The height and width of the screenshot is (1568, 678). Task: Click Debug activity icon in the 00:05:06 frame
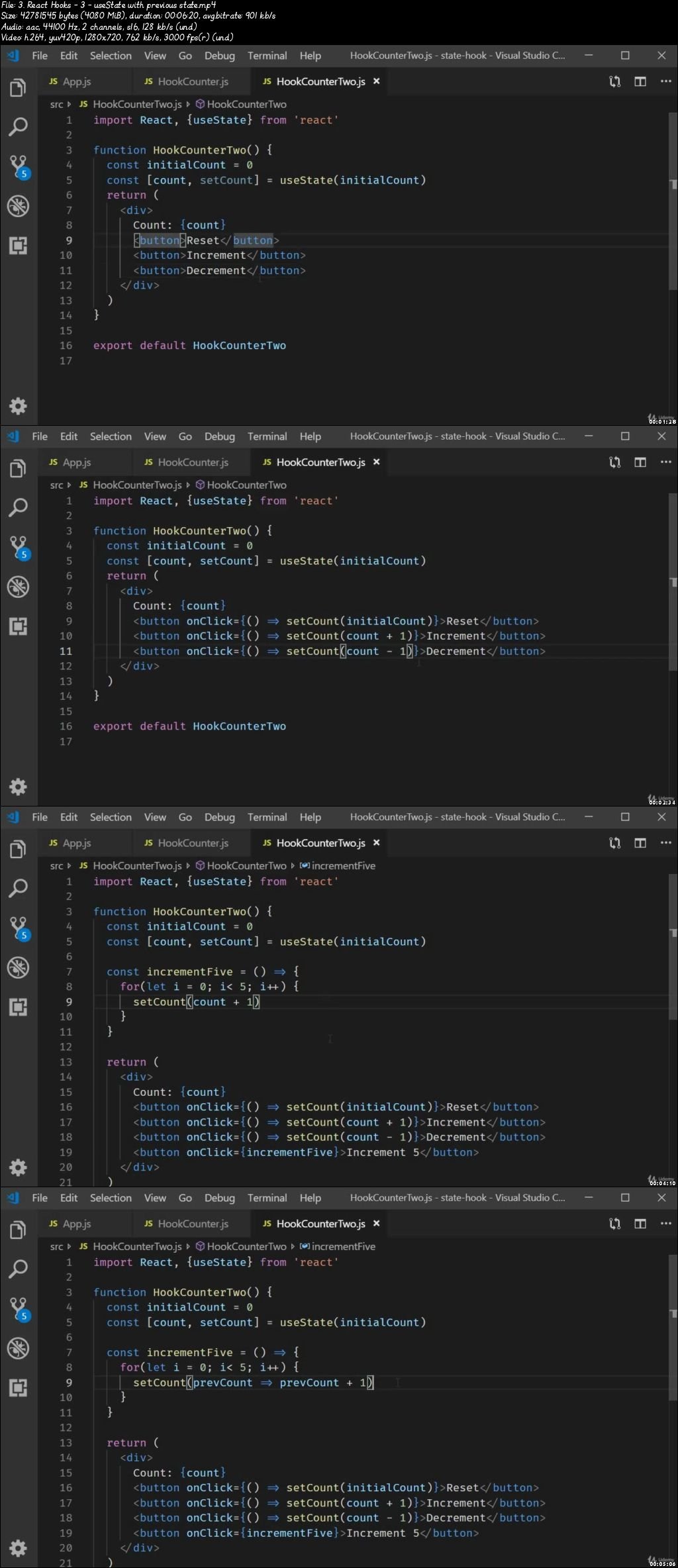[18, 1348]
